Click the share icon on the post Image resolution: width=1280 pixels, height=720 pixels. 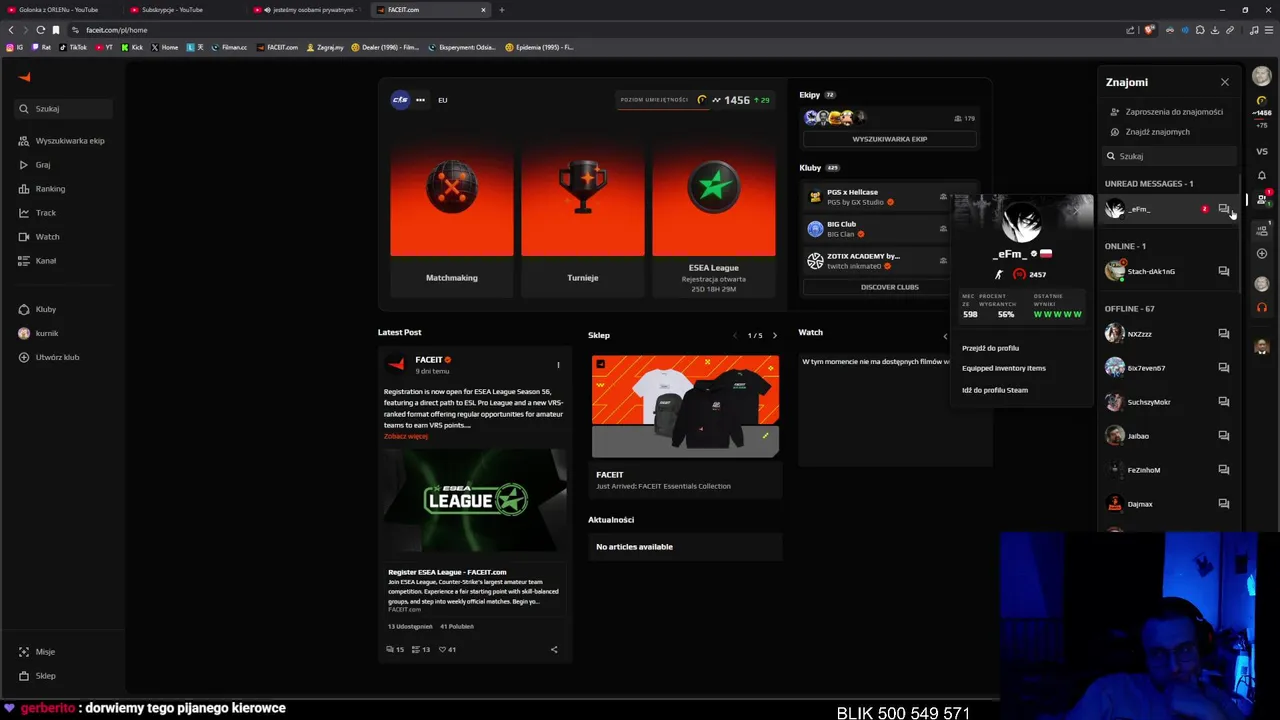[x=554, y=649]
